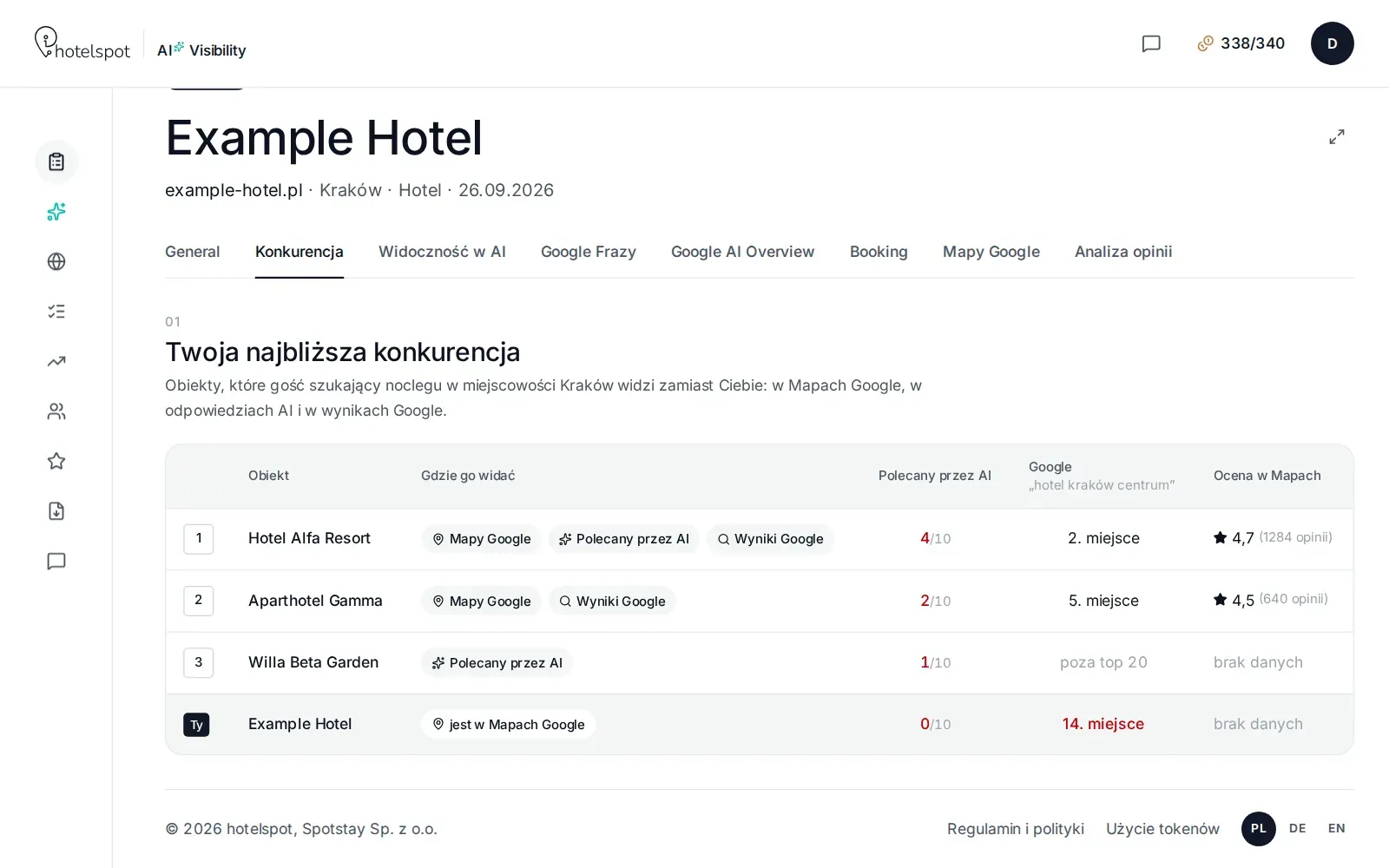Open the Google Frazy tab
This screenshot has width=1389, height=868.
point(589,252)
